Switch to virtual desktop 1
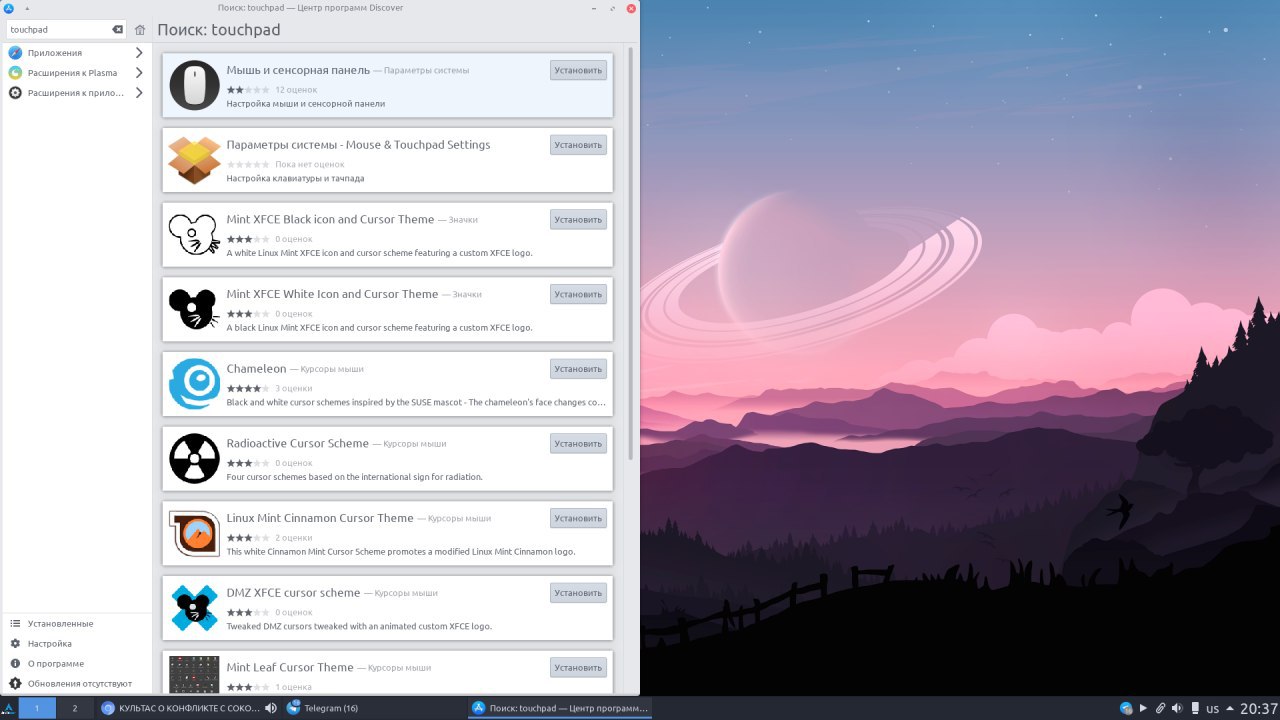This screenshot has width=1280, height=720. [x=37, y=708]
